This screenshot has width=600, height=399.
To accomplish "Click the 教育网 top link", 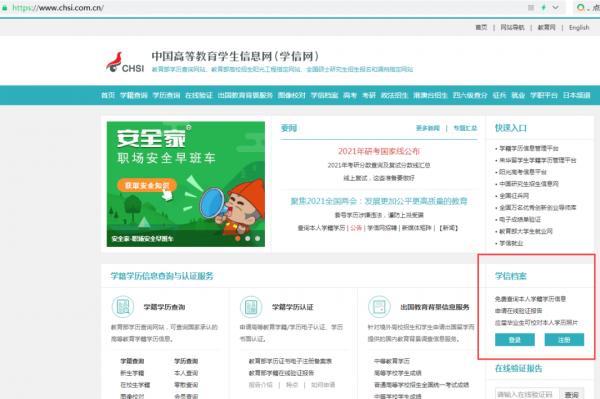I will (546, 28).
